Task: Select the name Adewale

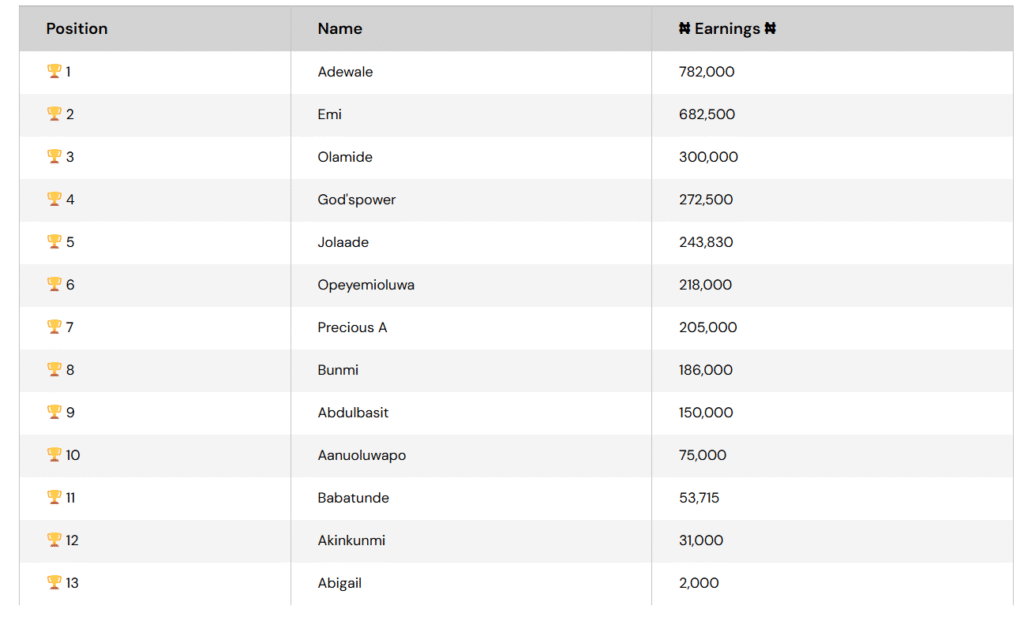Action: coord(345,72)
